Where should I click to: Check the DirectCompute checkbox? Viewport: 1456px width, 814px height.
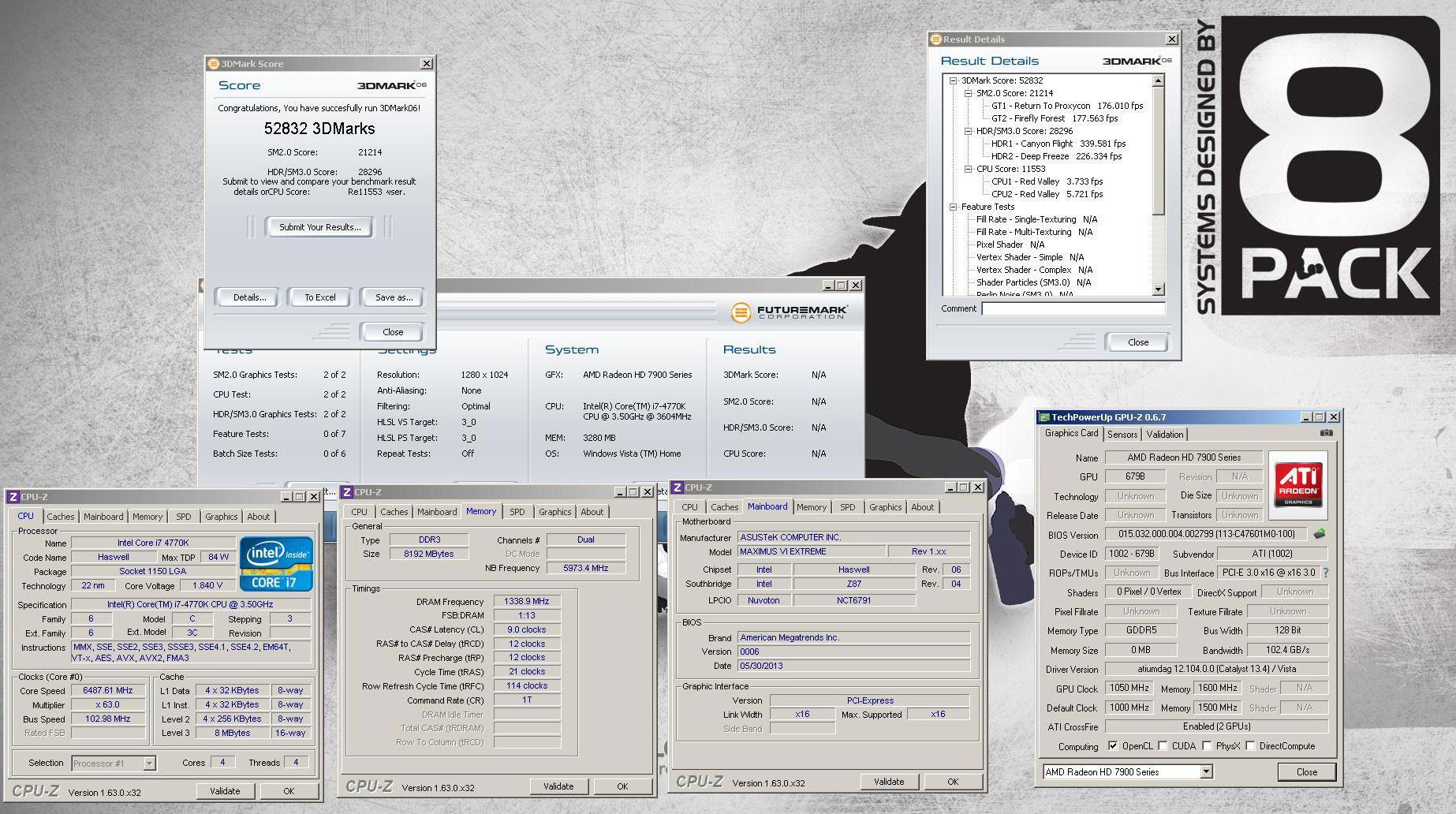click(1250, 746)
